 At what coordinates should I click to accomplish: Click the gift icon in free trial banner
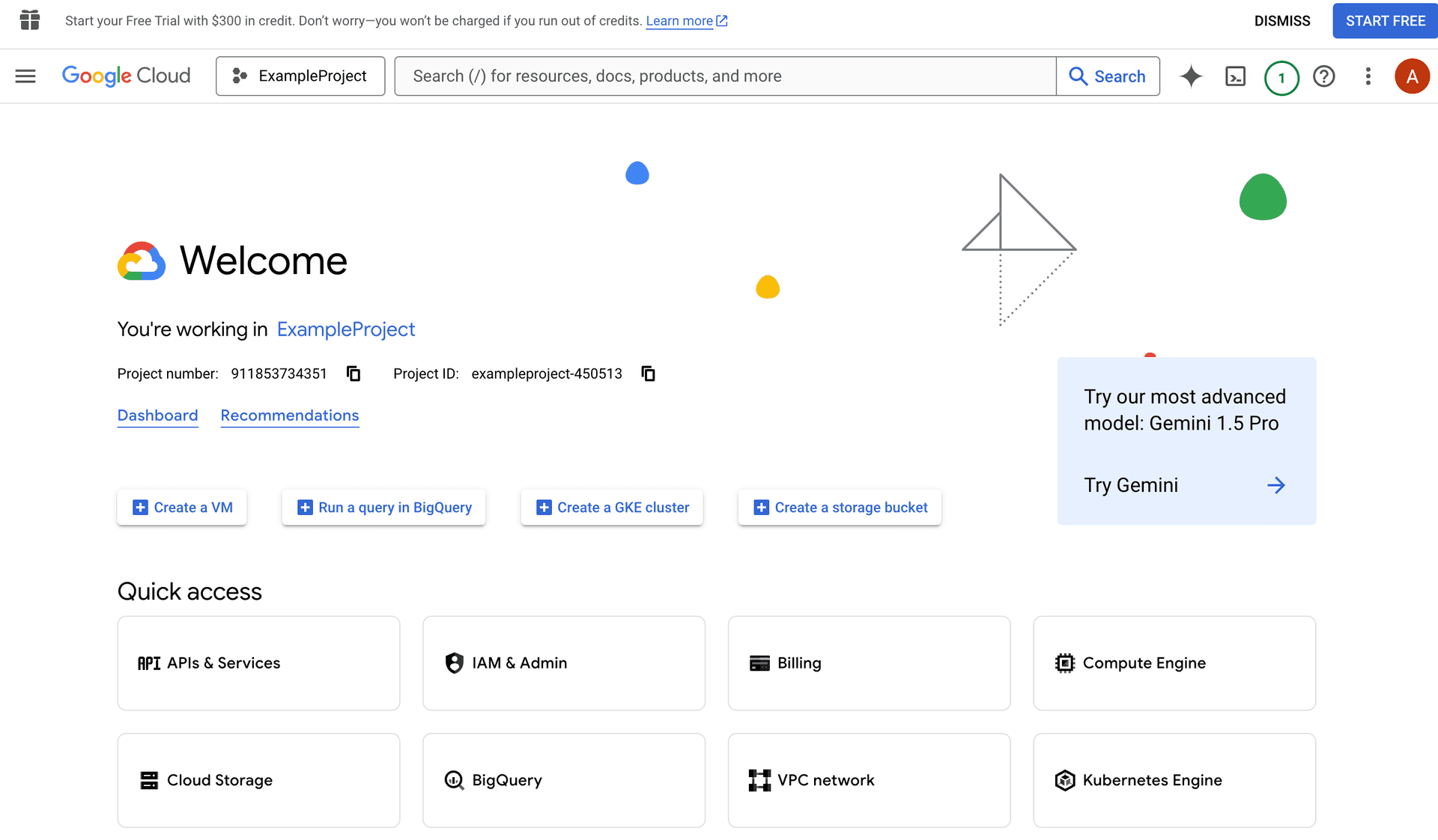tap(30, 20)
